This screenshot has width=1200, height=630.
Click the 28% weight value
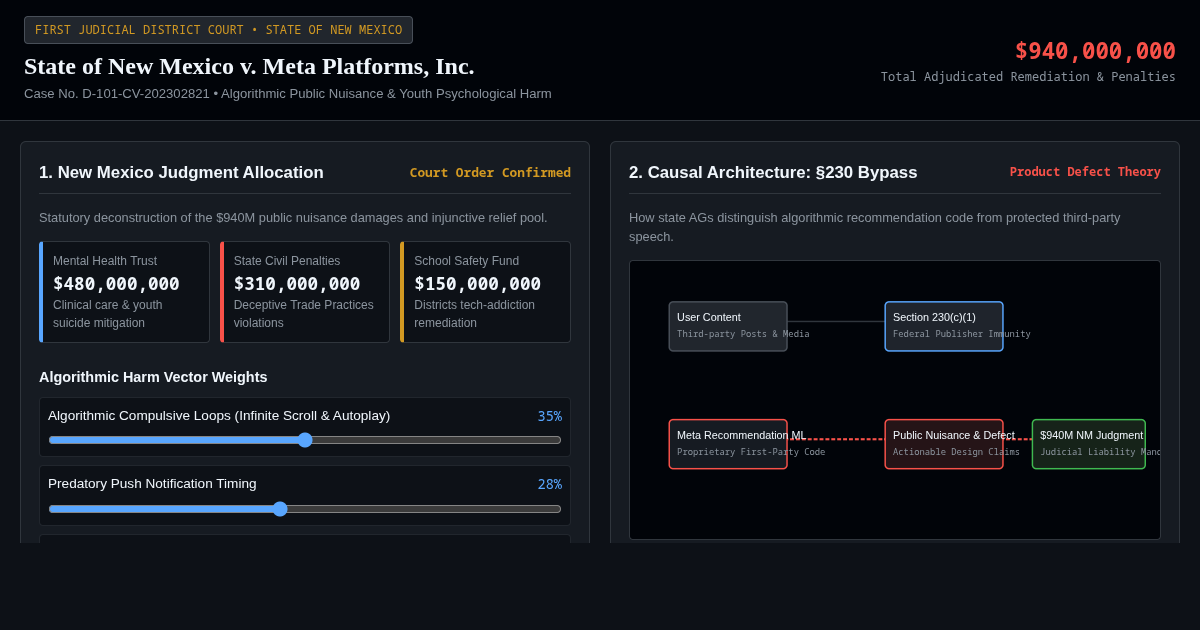click(550, 484)
